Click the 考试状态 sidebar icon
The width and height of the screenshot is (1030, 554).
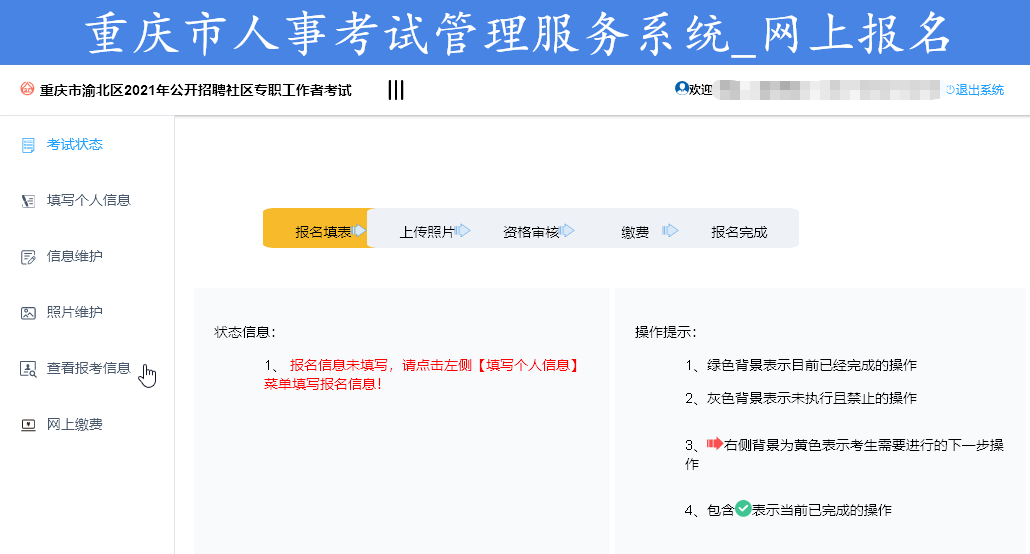pos(28,145)
